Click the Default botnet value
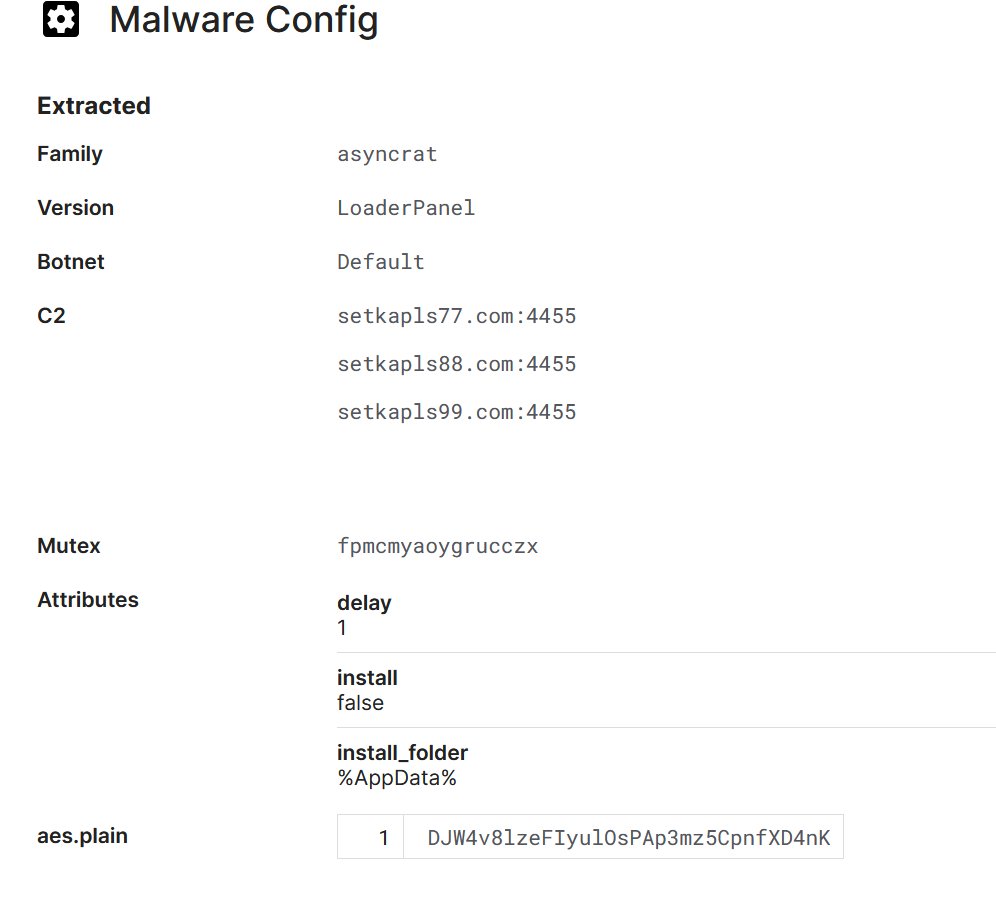996x906 pixels. tap(381, 262)
